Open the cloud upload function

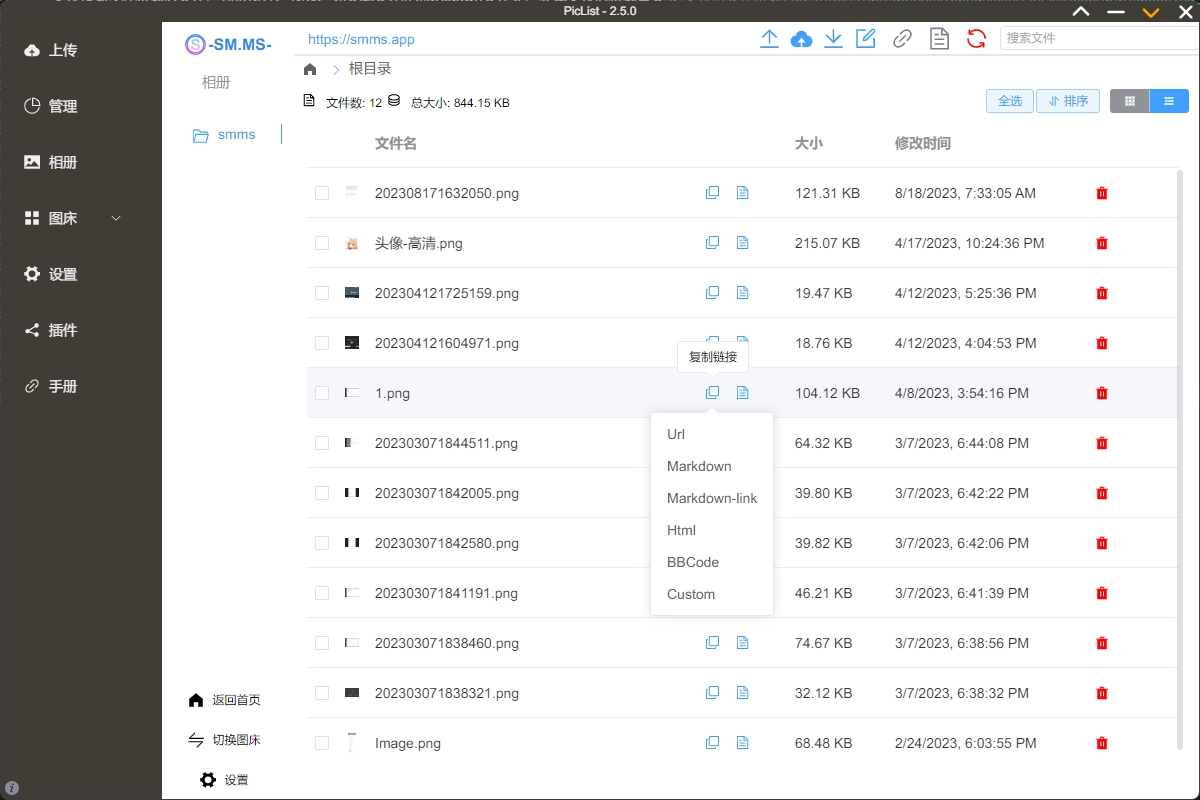pyautogui.click(x=801, y=38)
